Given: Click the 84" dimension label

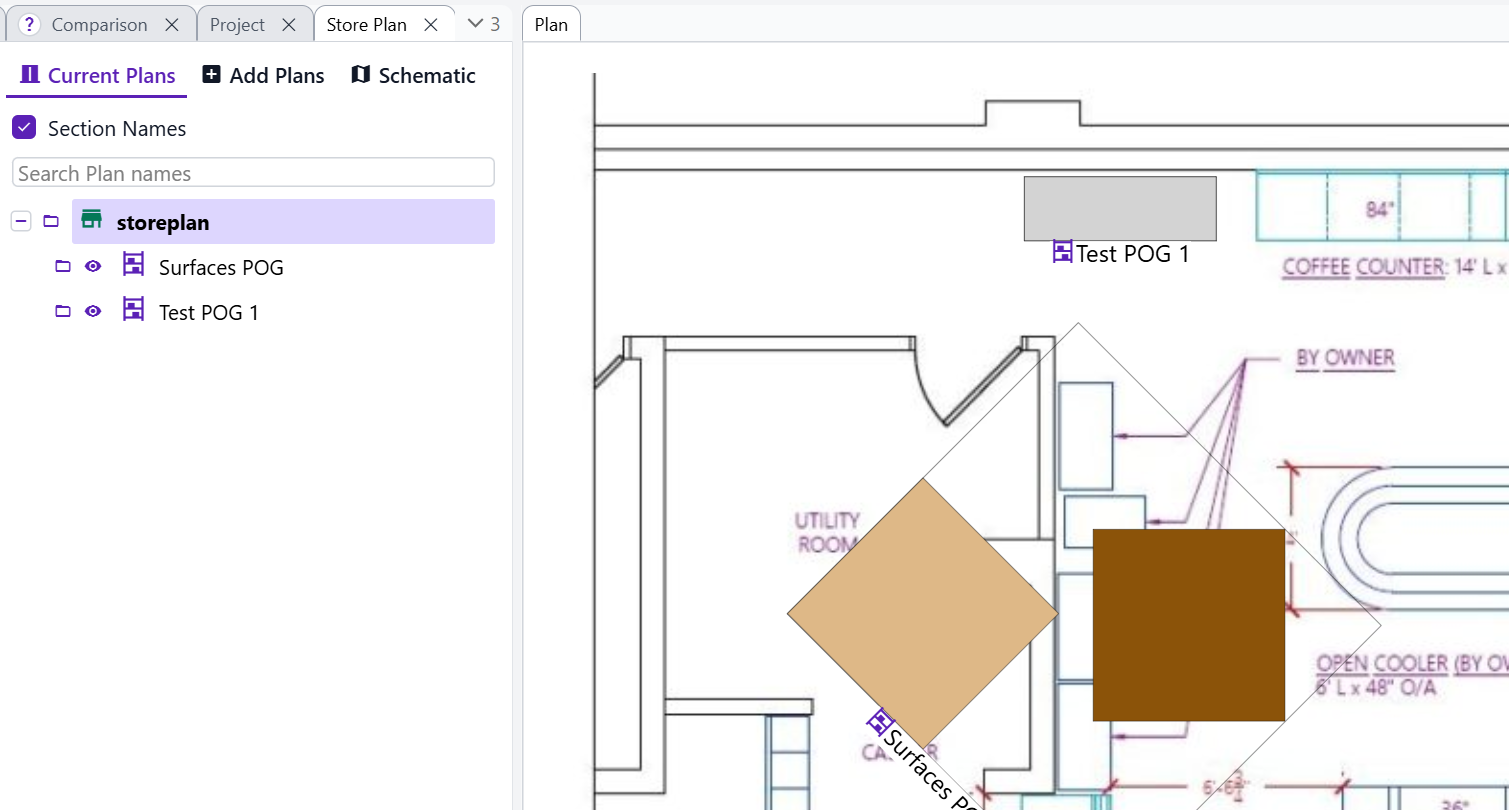Looking at the screenshot, I should tap(1380, 210).
